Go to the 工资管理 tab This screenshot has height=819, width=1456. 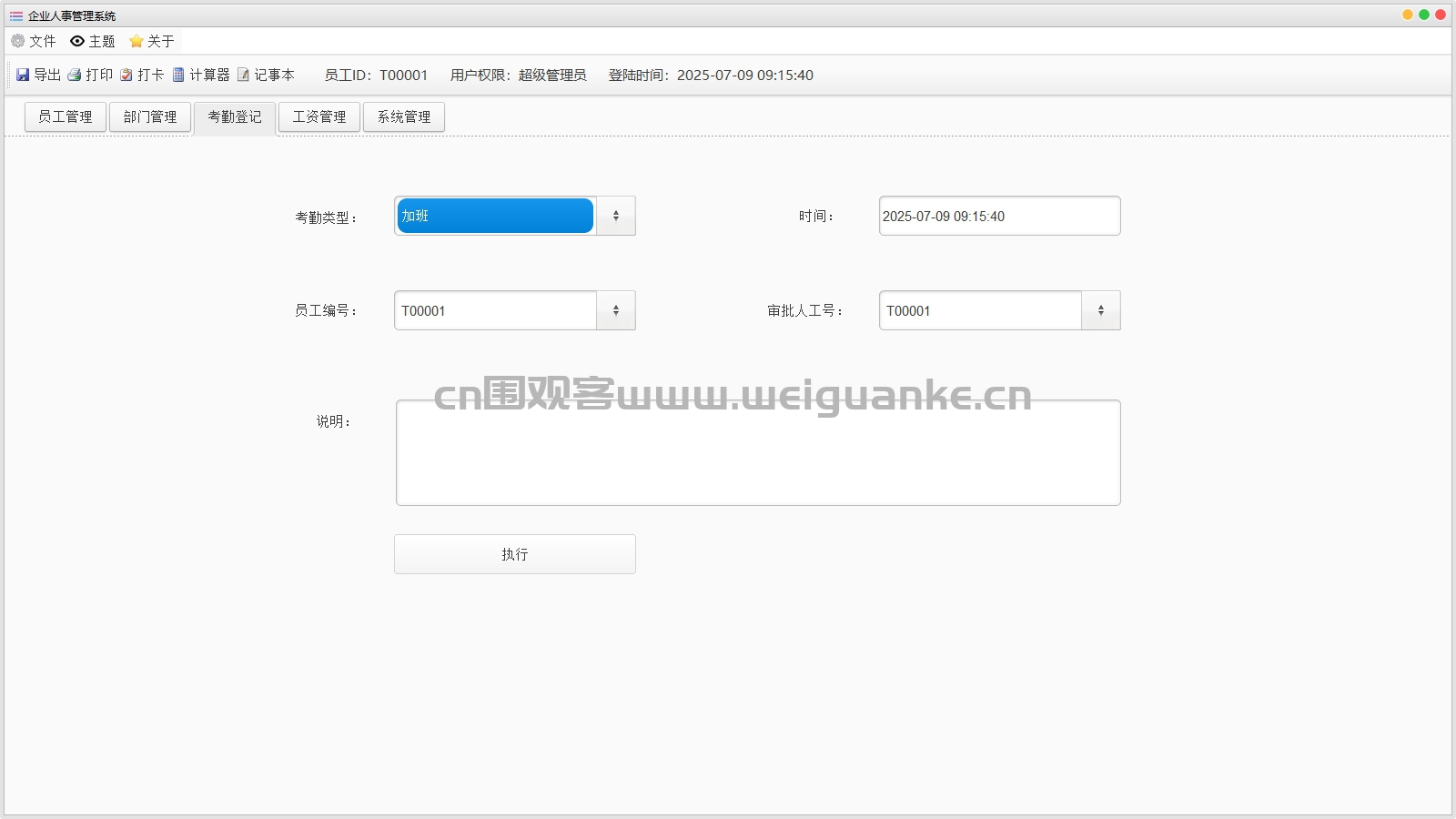[319, 116]
